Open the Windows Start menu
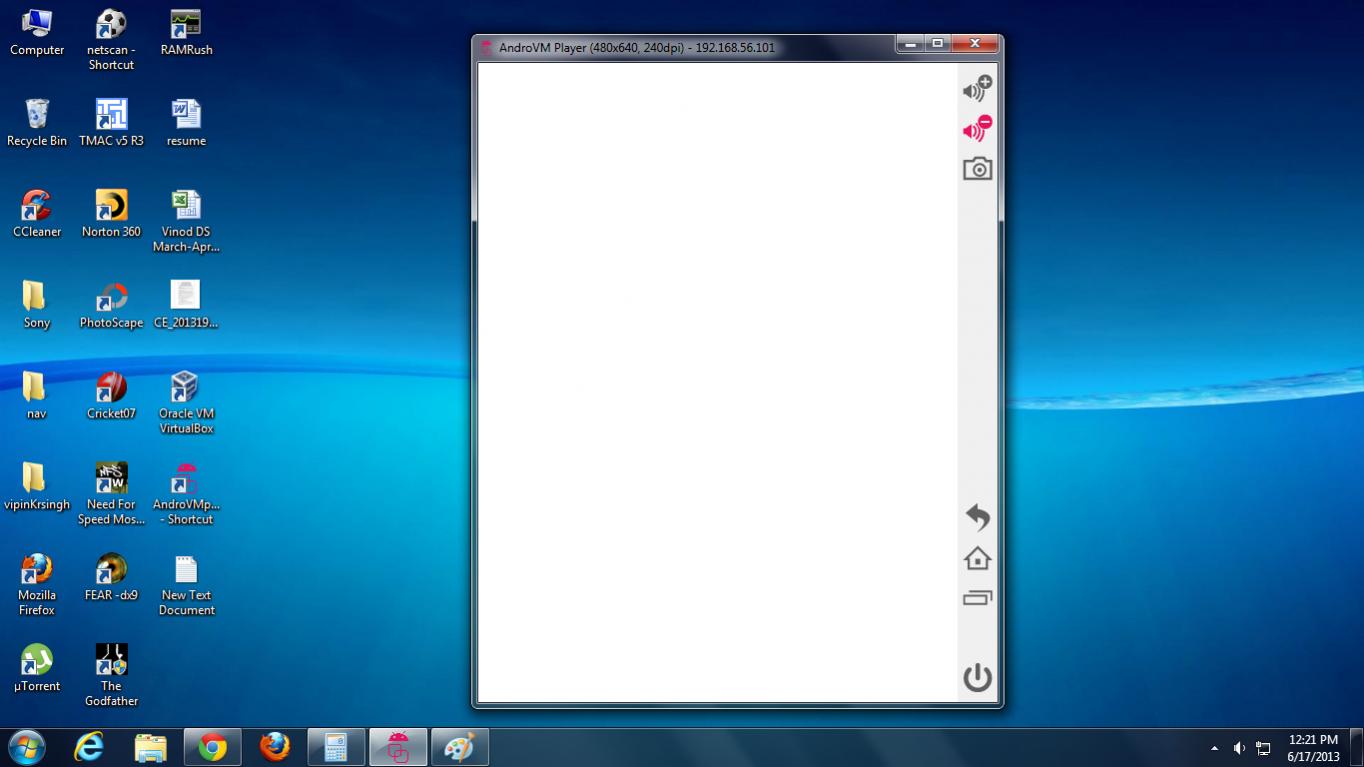1364x767 pixels. pos(26,747)
